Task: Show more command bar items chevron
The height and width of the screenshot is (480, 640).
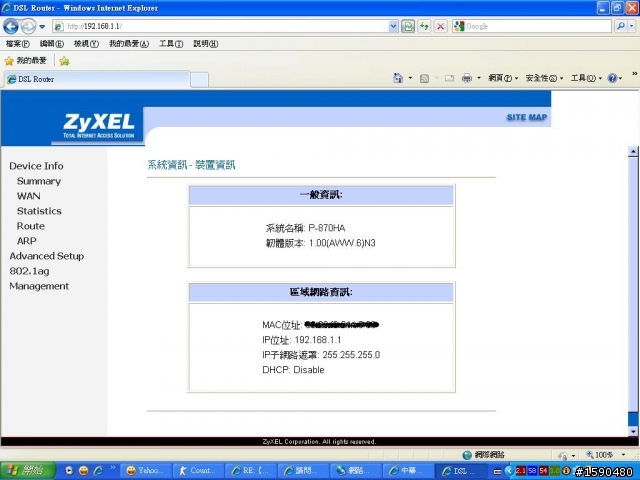Action: (635, 74)
